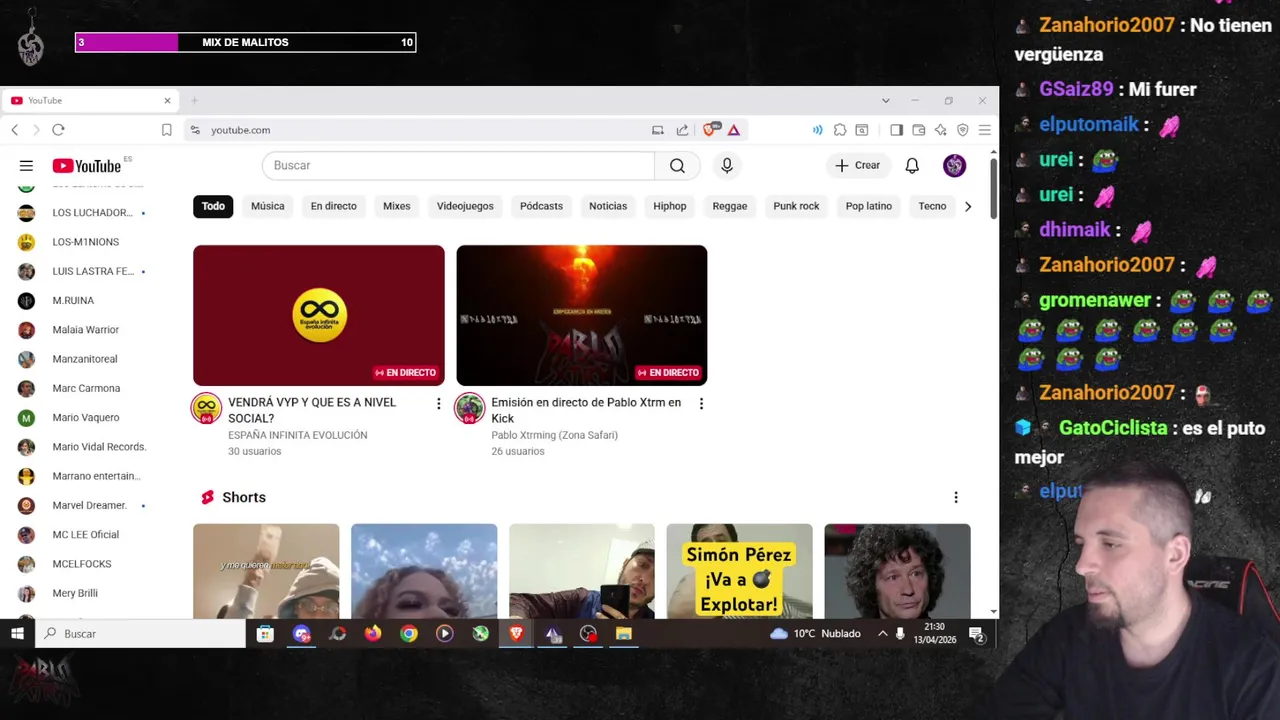
Task: Select the Mixes category chip
Action: (396, 206)
